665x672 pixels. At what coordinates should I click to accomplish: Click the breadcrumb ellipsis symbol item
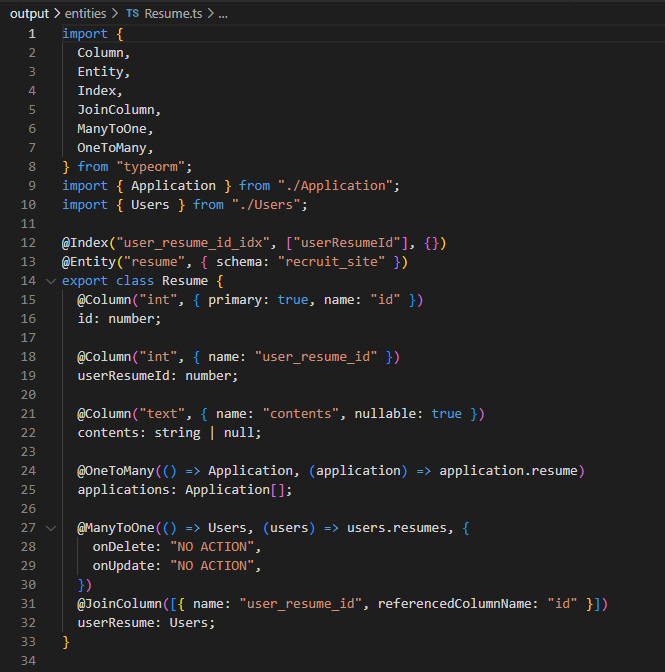[223, 15]
